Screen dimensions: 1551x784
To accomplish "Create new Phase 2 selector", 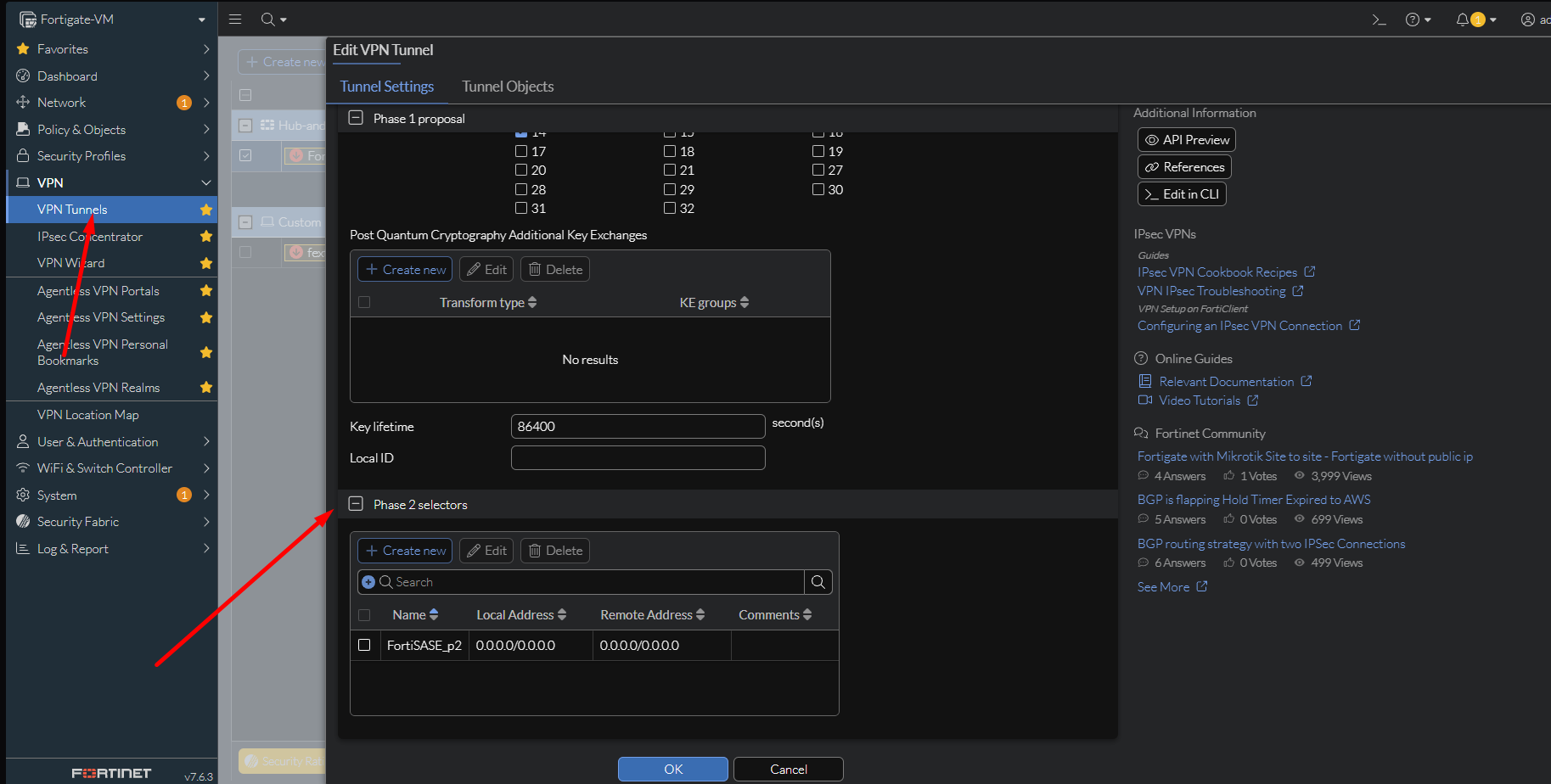I will (x=405, y=551).
